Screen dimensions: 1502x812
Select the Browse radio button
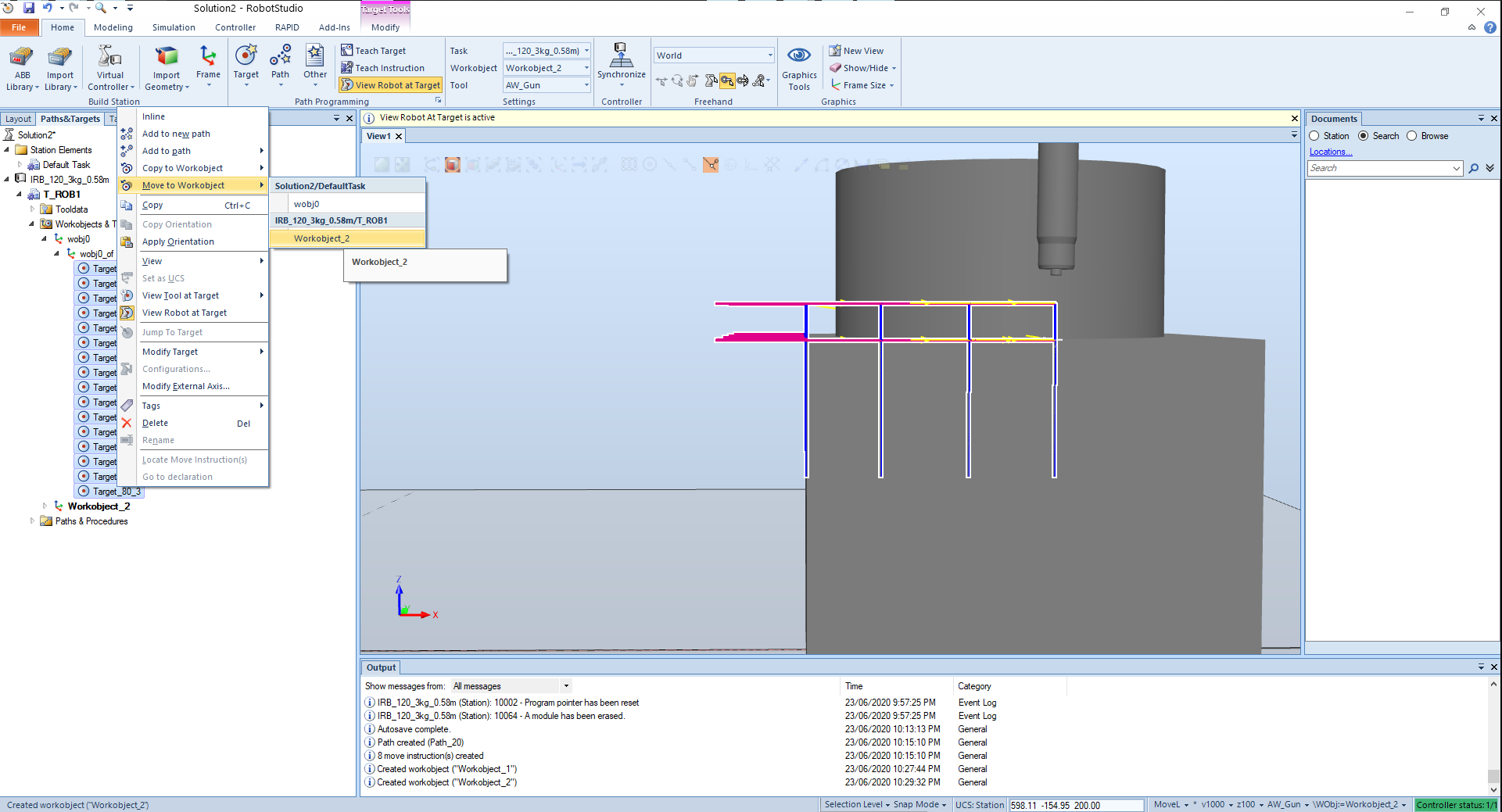pos(1412,136)
